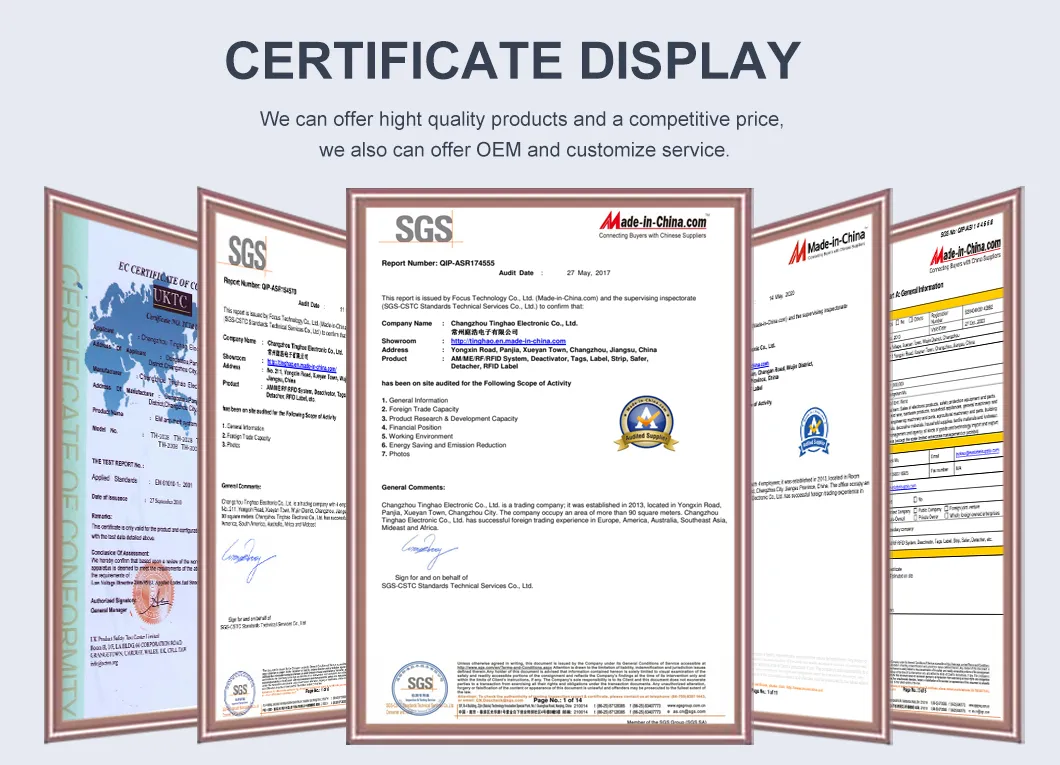Open the showroom link tinghao.en.made-in-china.com
The width and height of the screenshot is (1060, 765).
[x=507, y=341]
